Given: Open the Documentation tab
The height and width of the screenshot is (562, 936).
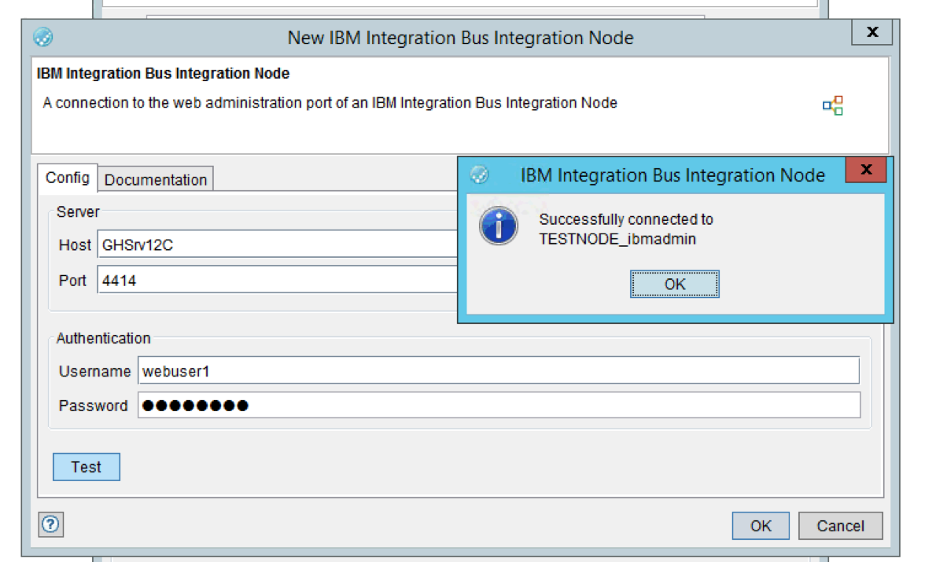Looking at the screenshot, I should (156, 180).
